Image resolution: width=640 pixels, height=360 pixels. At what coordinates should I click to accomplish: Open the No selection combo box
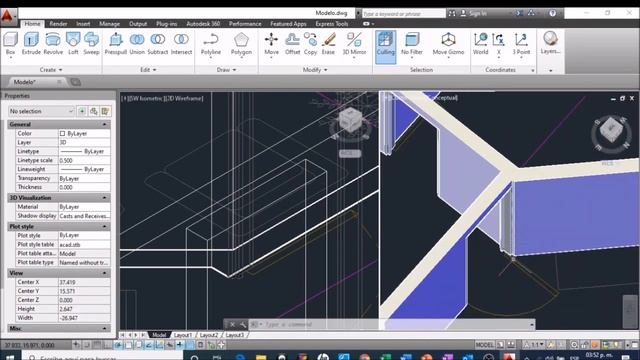[x=41, y=111]
